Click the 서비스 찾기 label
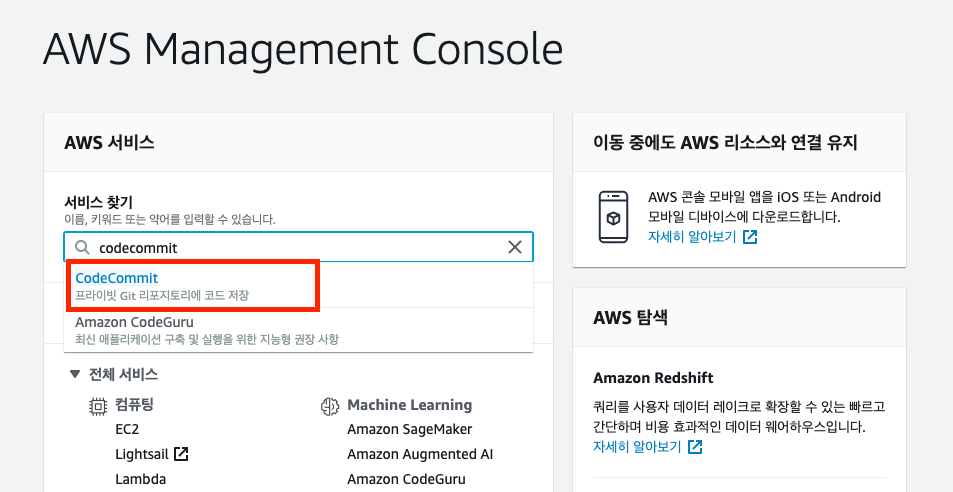Screen dimensions: 953x492 (x=98, y=202)
